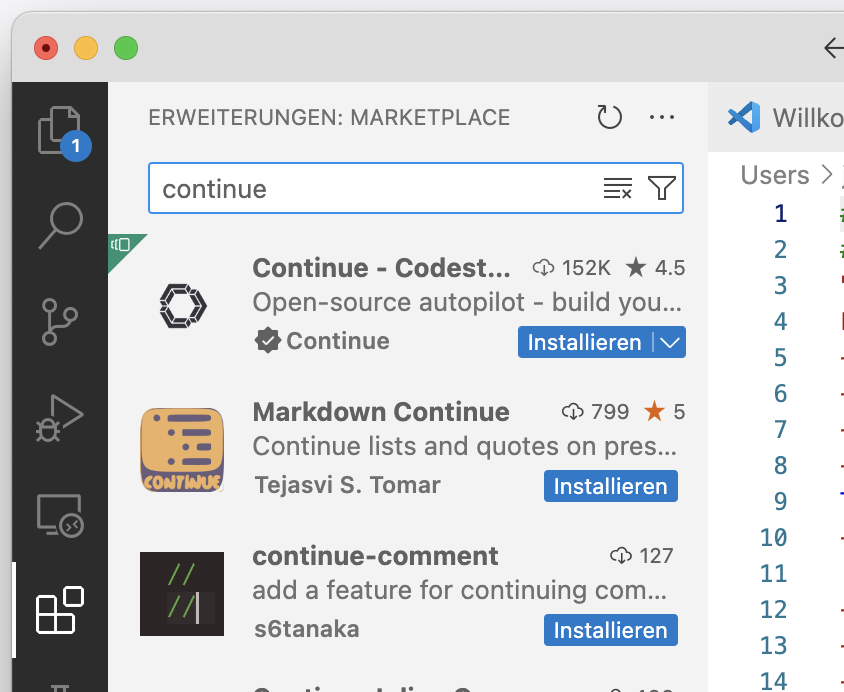Install the Continue - Codestral extension

[585, 342]
